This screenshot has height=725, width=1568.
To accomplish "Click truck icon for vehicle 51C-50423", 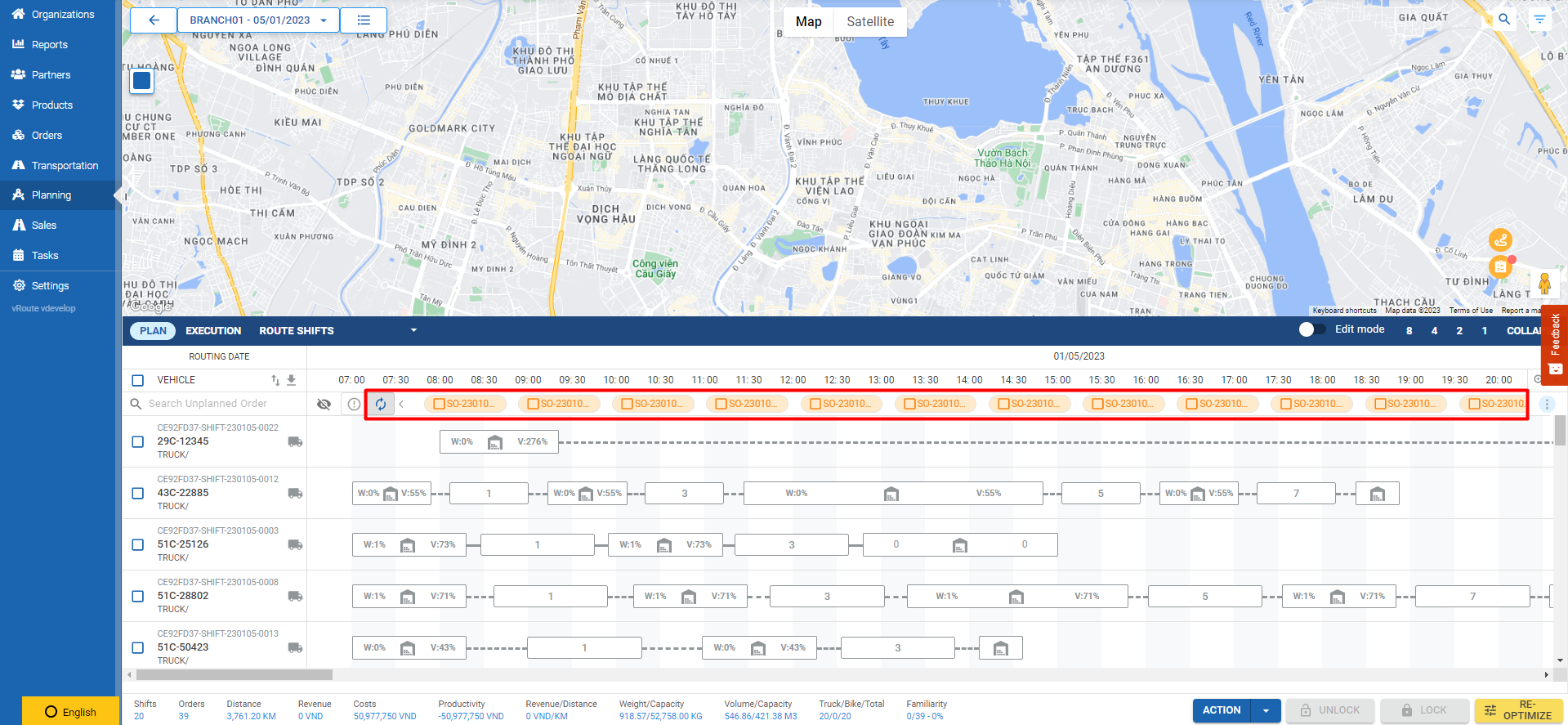I will (x=295, y=647).
